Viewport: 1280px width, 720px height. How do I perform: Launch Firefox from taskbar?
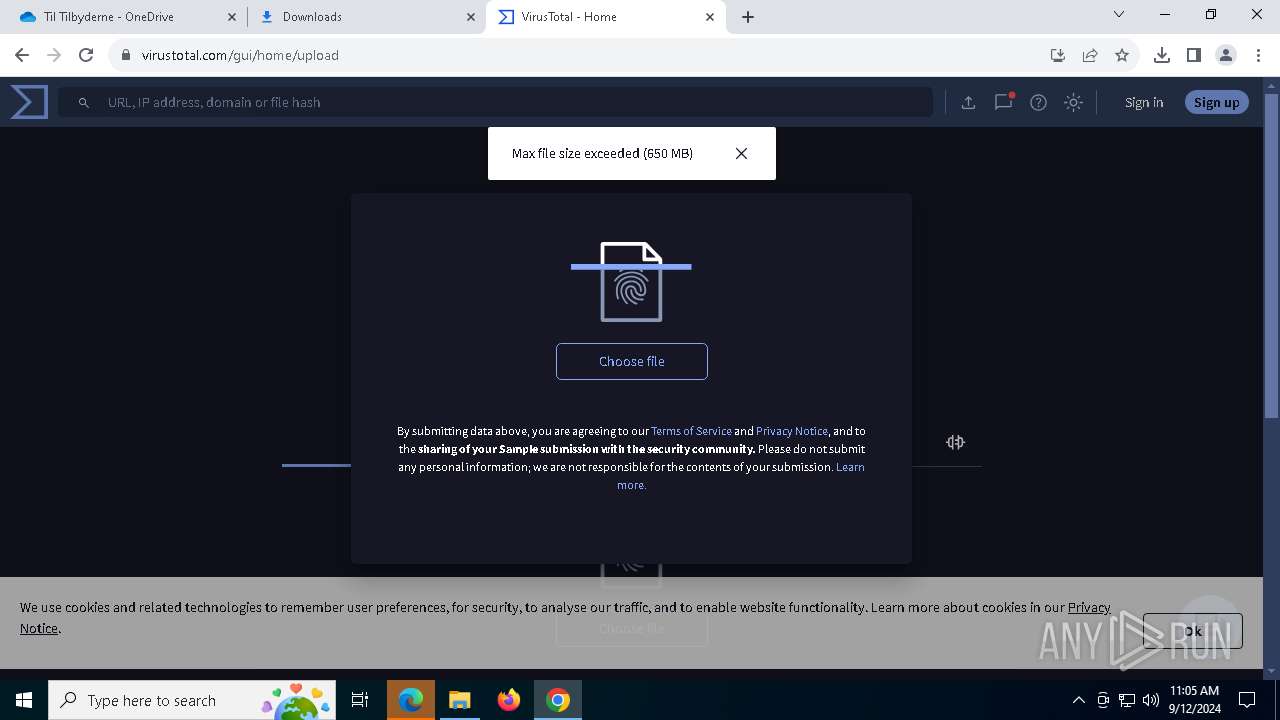[x=509, y=700]
